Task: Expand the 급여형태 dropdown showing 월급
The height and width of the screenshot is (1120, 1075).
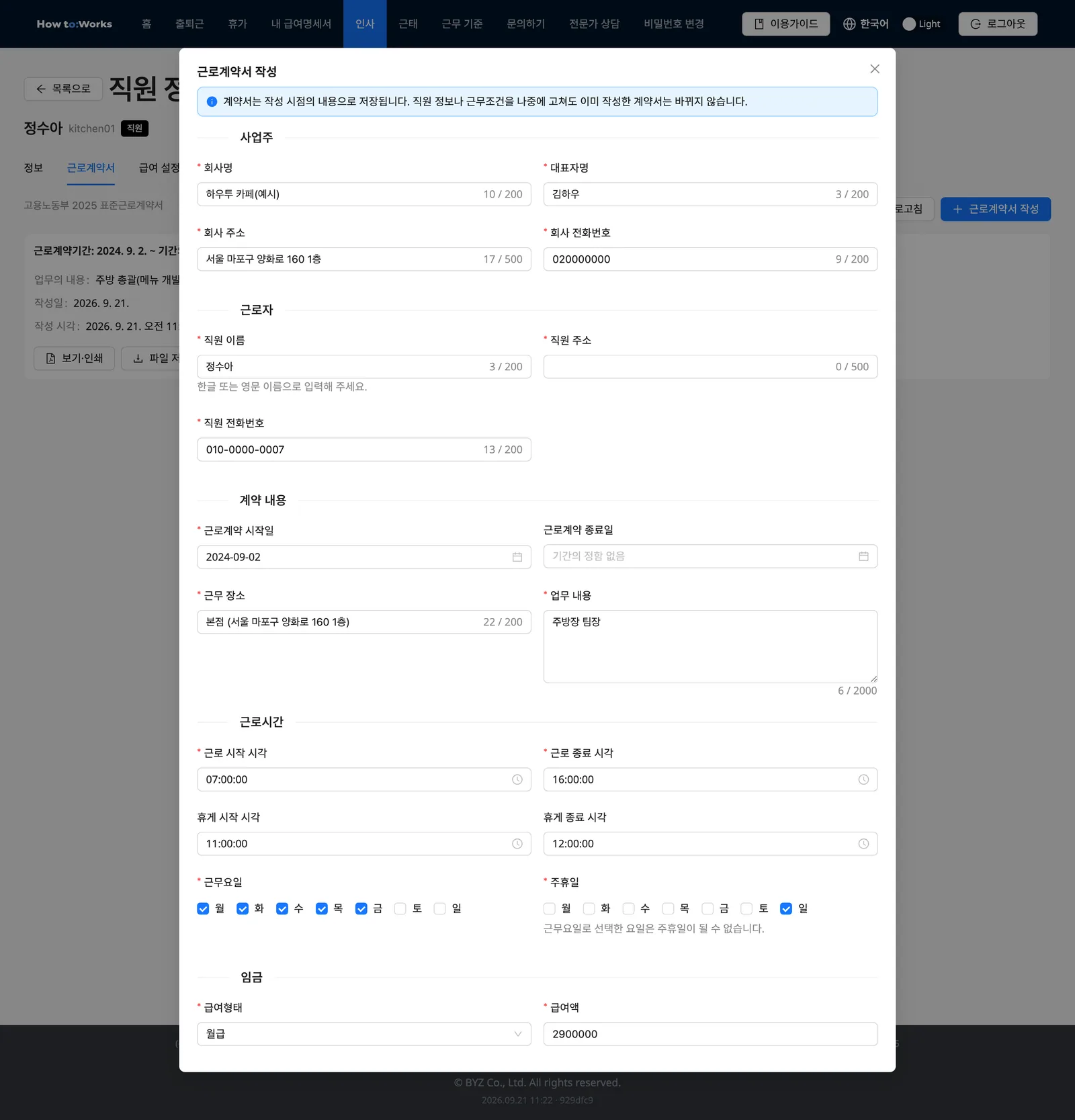Action: pos(364,1034)
